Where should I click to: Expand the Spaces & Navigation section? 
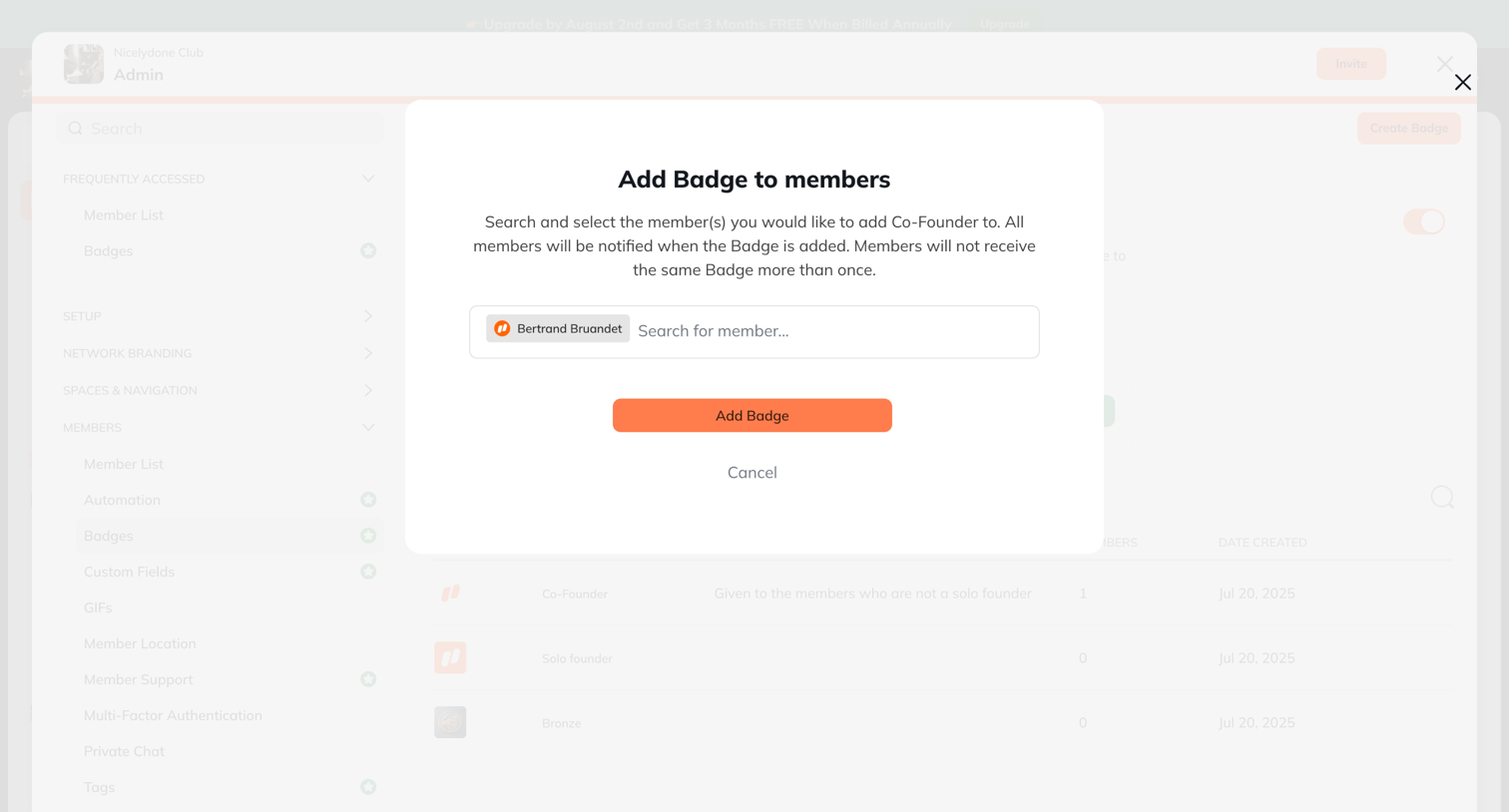click(368, 390)
